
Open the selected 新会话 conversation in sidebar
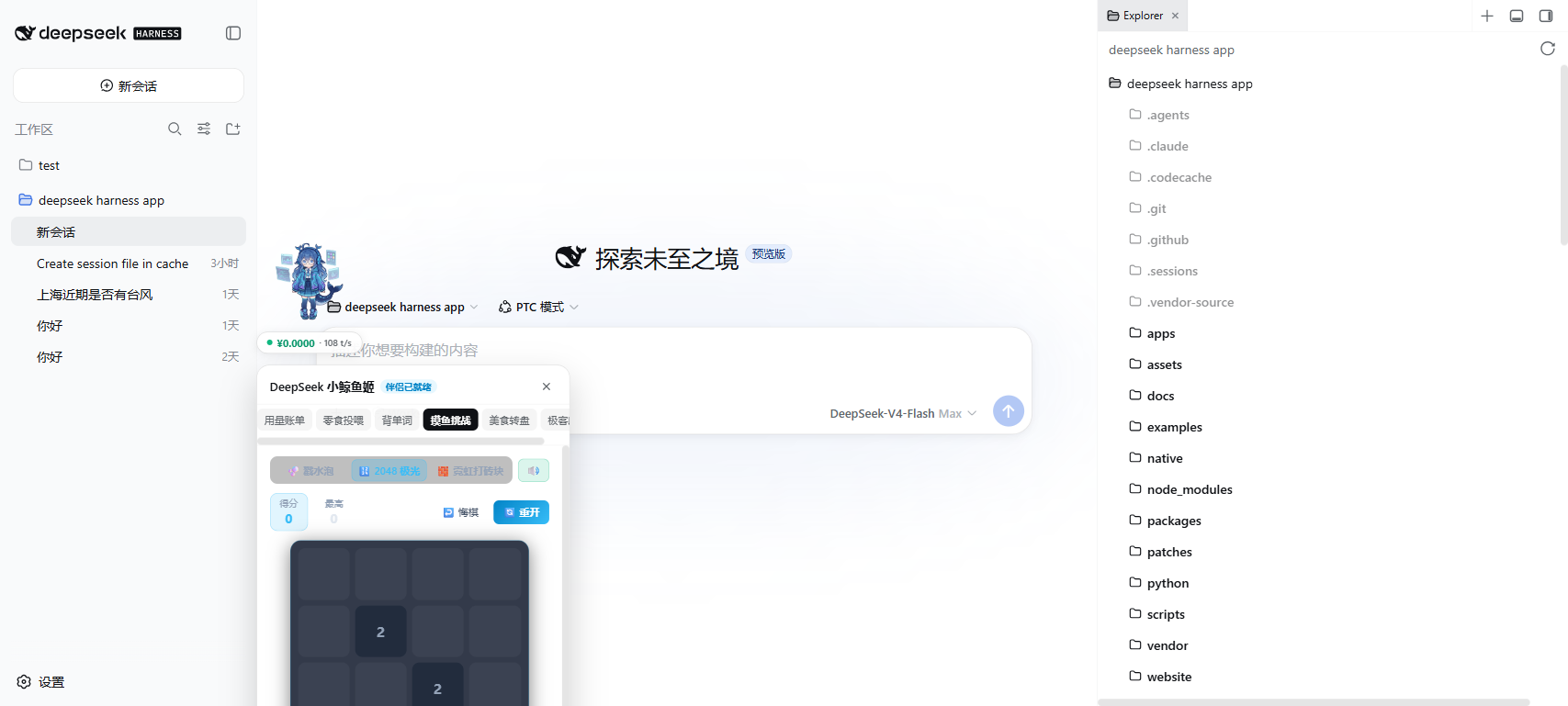pos(129,232)
